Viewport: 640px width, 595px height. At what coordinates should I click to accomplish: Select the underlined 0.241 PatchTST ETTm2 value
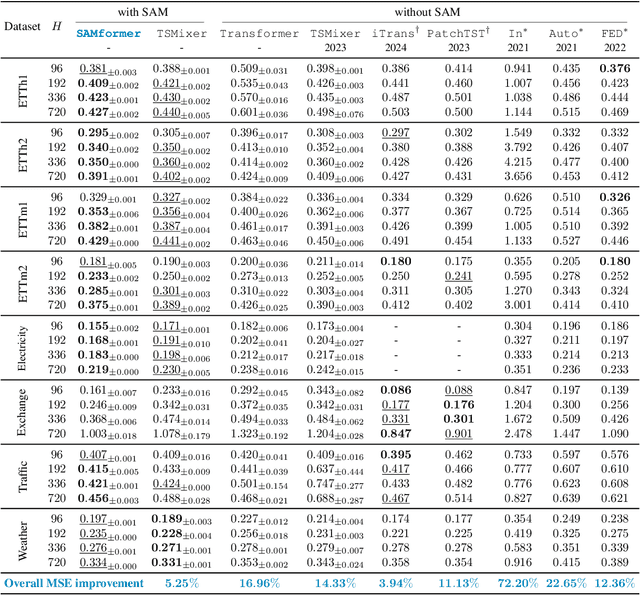pyautogui.click(x=459, y=276)
